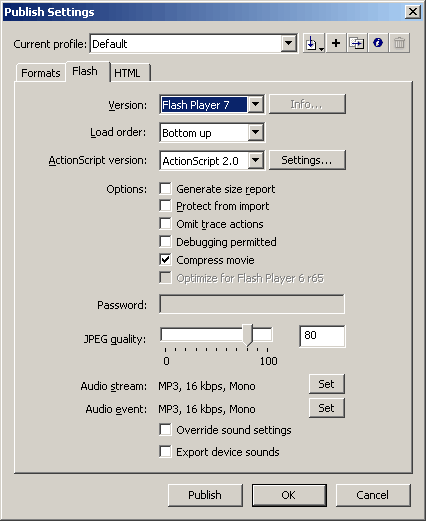Screen dimensions: 426x521
Task: Close the Publish Settings dialog
Action: tap(412, 12)
